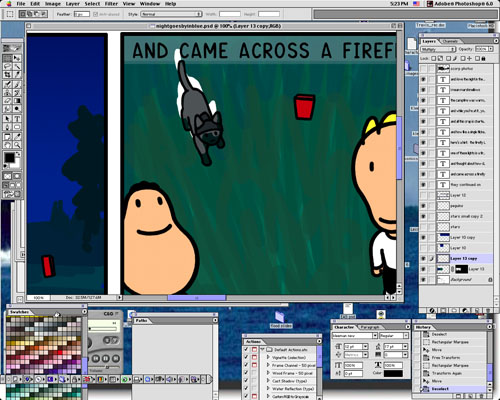Screen dimensions: 500x400
Task: Select the Magic Wand tool
Action: [x=17, y=66]
